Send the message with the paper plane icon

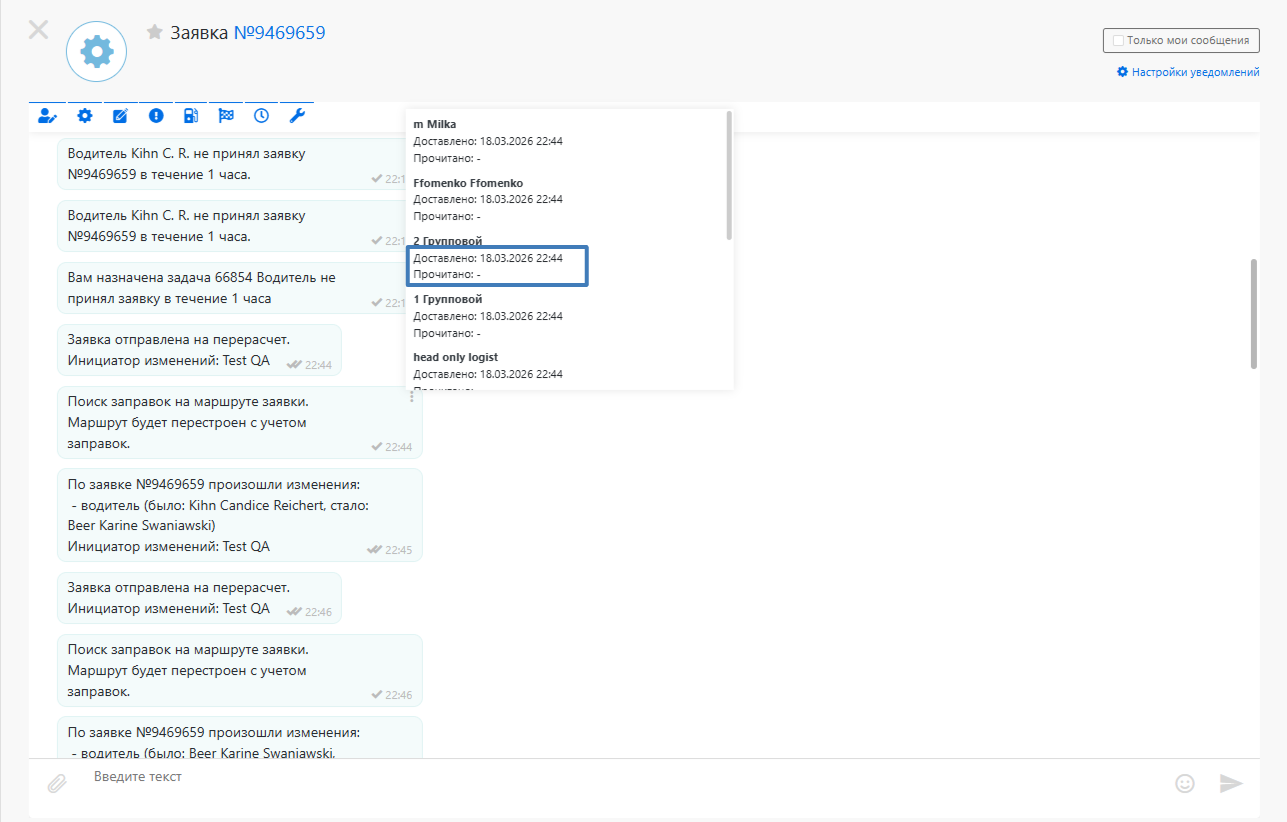pyautogui.click(x=1231, y=783)
